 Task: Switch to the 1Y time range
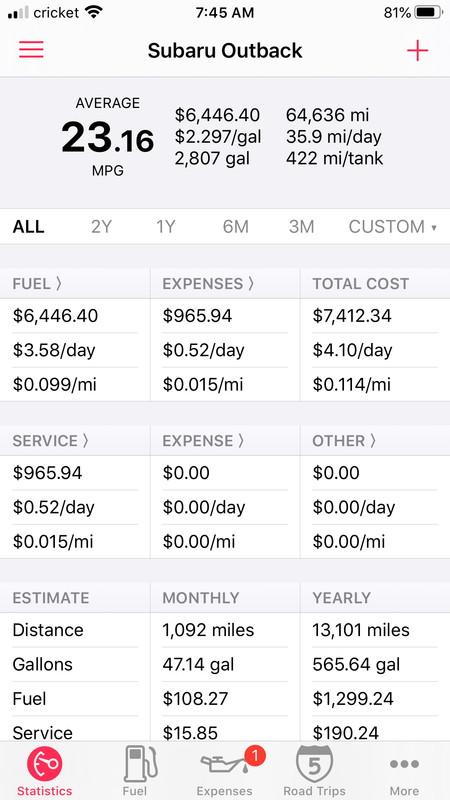[x=166, y=227]
